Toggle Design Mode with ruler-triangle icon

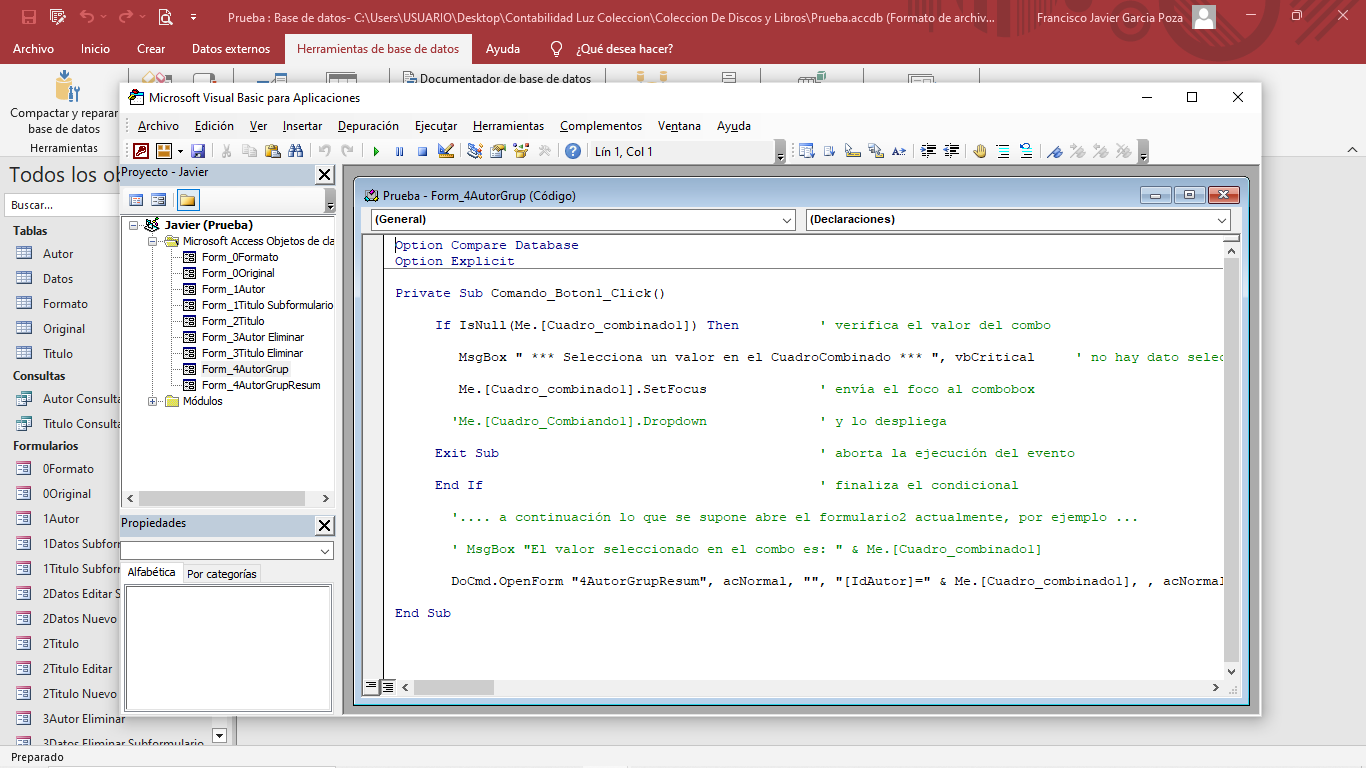(446, 151)
